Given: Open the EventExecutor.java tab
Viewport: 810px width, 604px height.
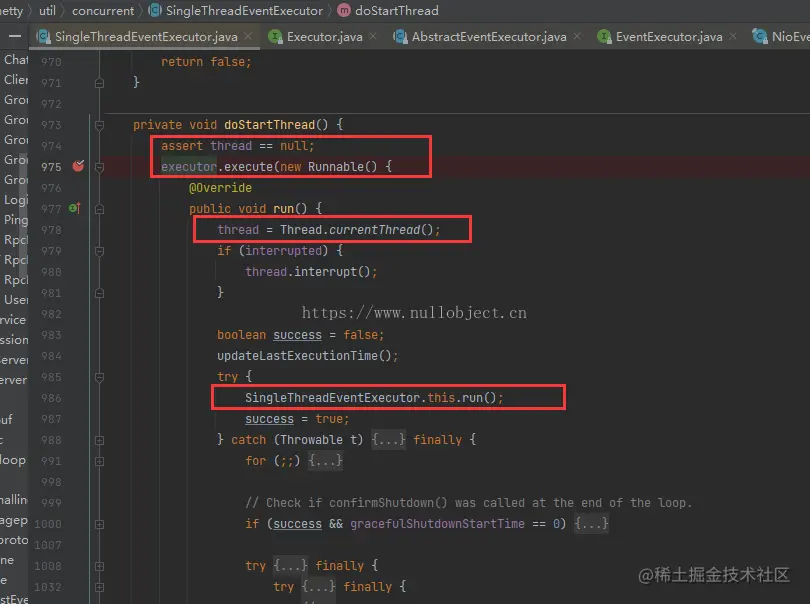Looking at the screenshot, I should click(669, 37).
